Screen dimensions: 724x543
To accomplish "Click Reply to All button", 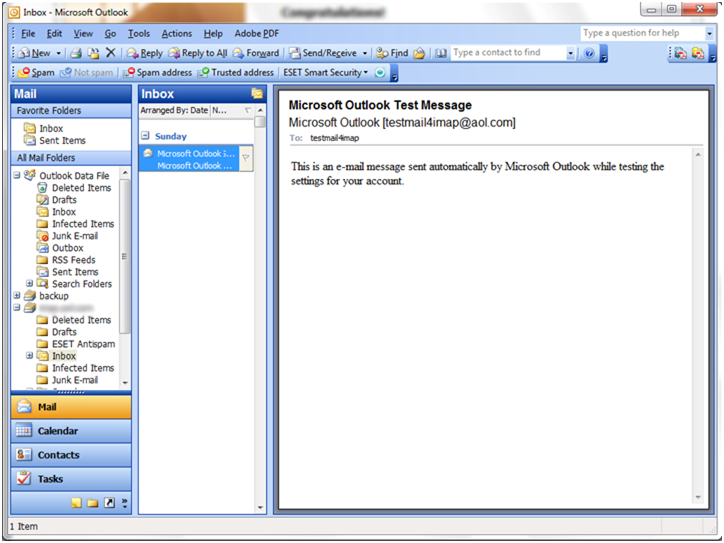I will (x=198, y=53).
